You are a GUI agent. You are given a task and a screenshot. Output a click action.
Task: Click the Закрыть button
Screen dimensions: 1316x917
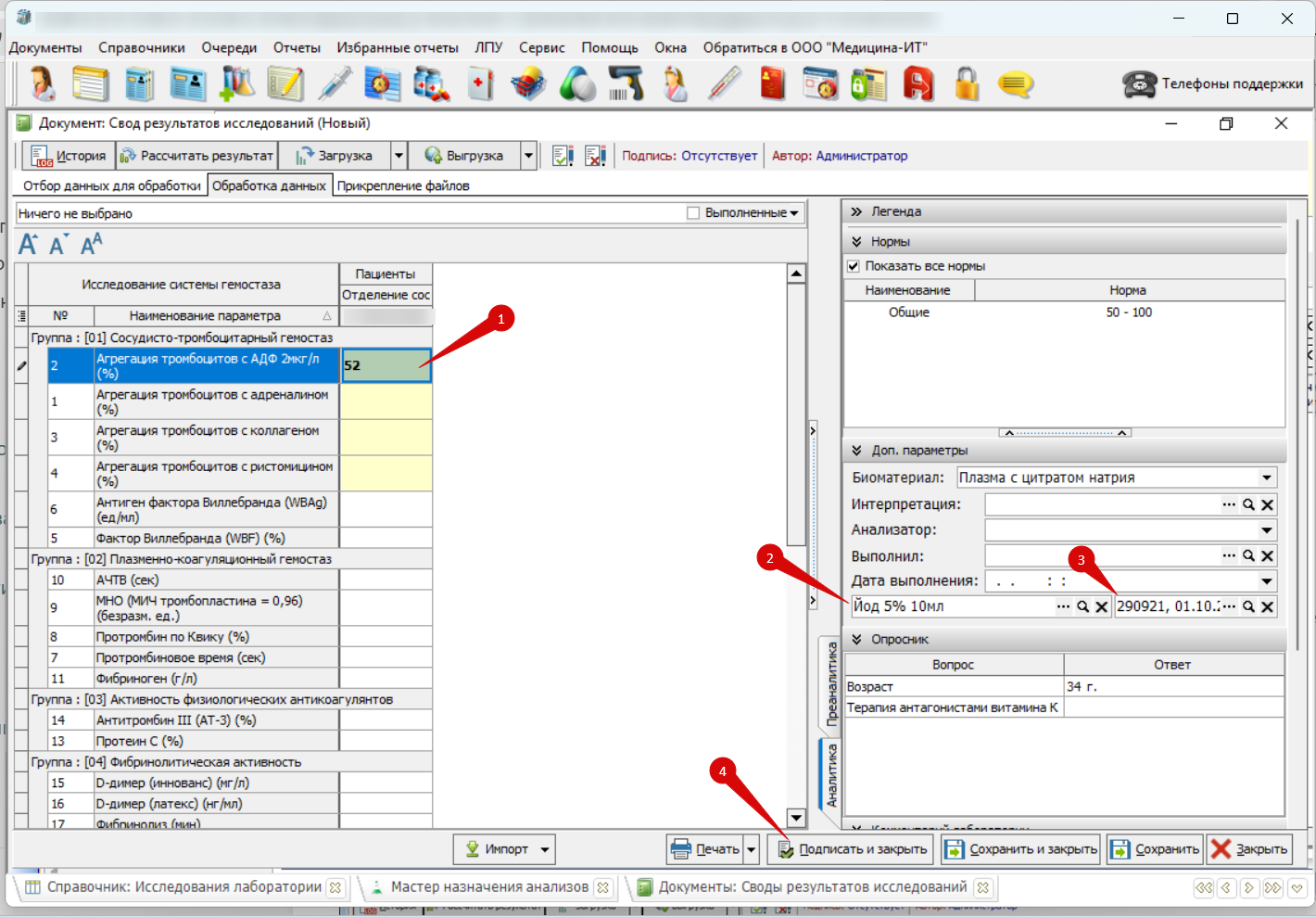click(1249, 849)
